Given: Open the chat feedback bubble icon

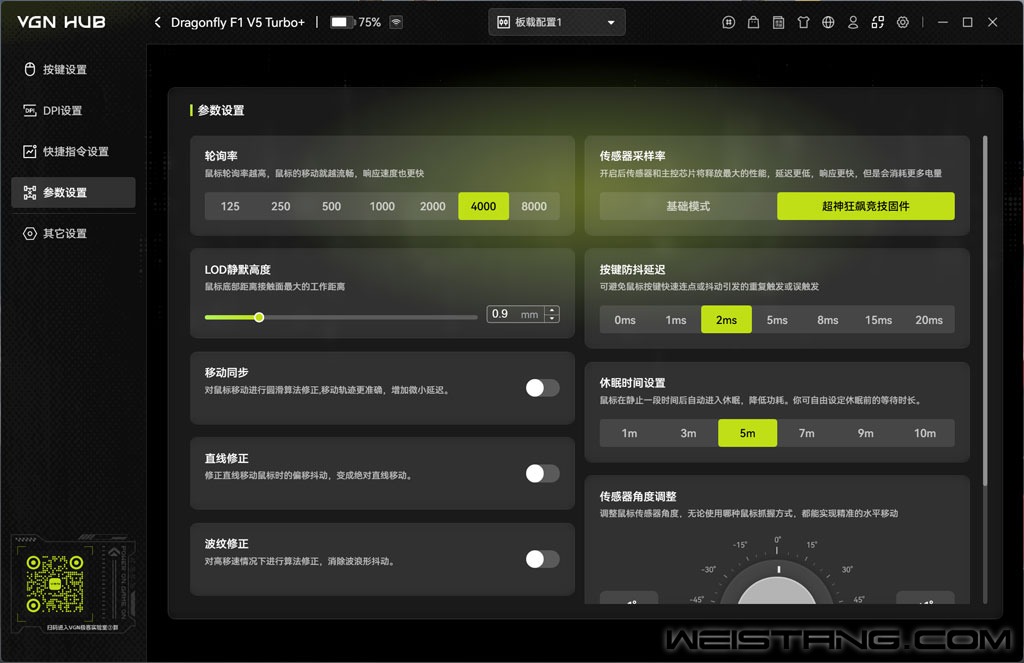Looking at the screenshot, I should (x=729, y=22).
